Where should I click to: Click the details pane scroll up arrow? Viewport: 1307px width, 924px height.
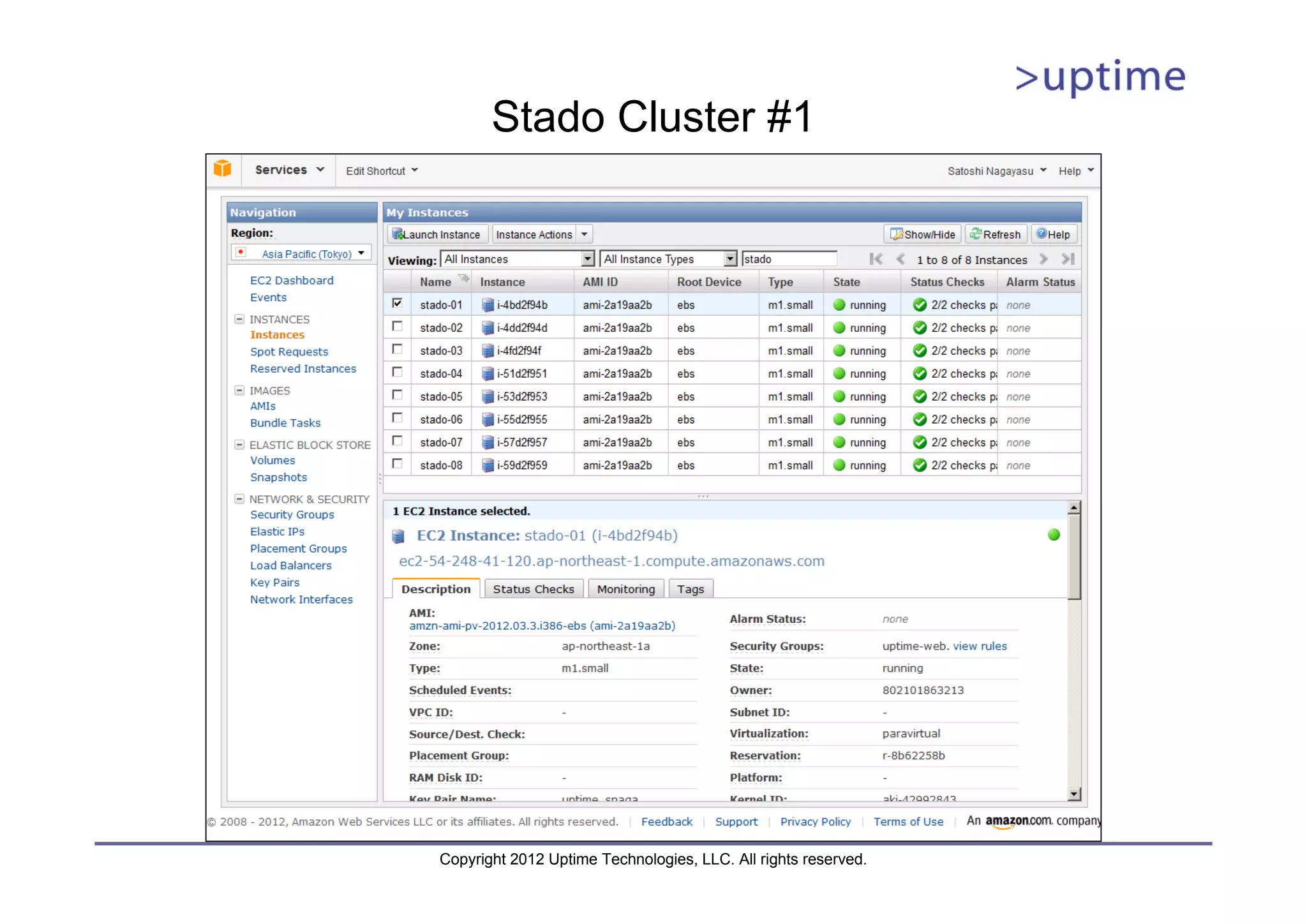click(x=1074, y=508)
